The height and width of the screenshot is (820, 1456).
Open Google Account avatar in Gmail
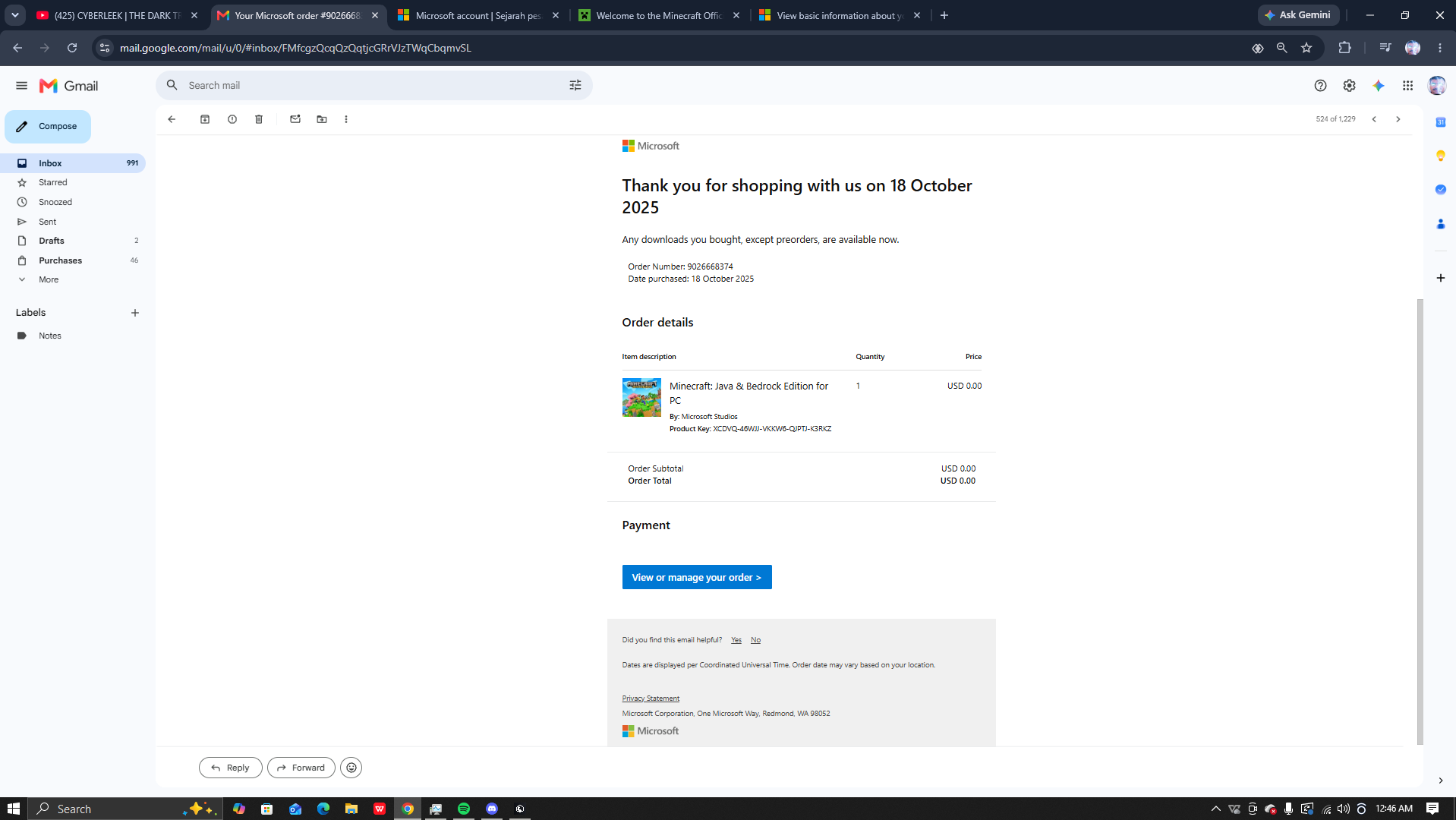tap(1436, 86)
